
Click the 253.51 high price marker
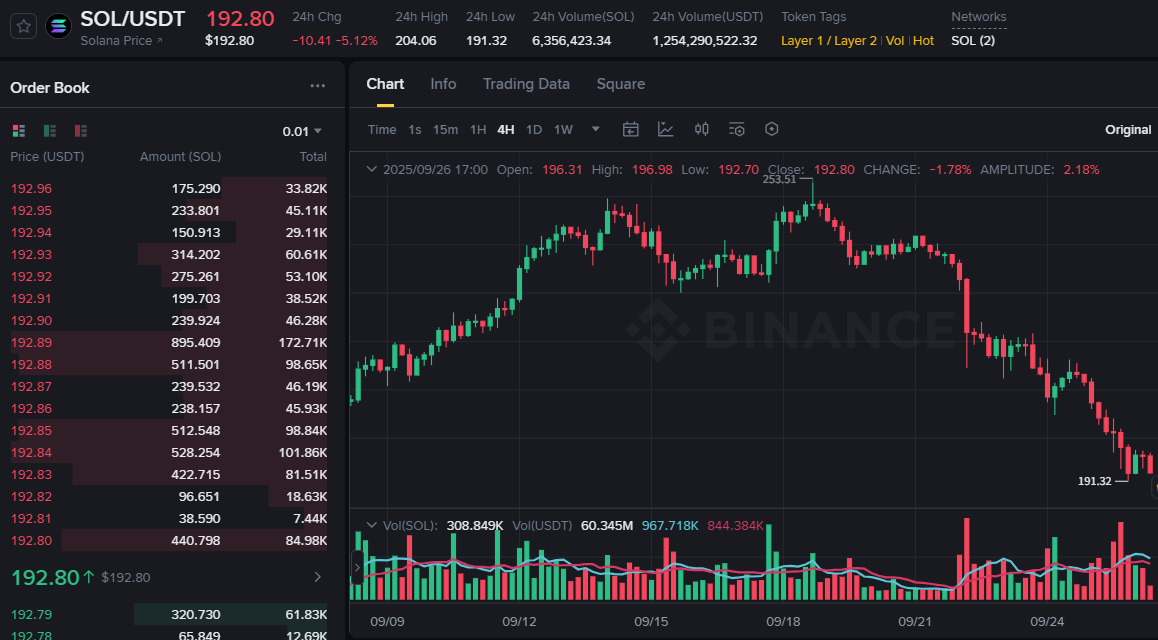[779, 179]
